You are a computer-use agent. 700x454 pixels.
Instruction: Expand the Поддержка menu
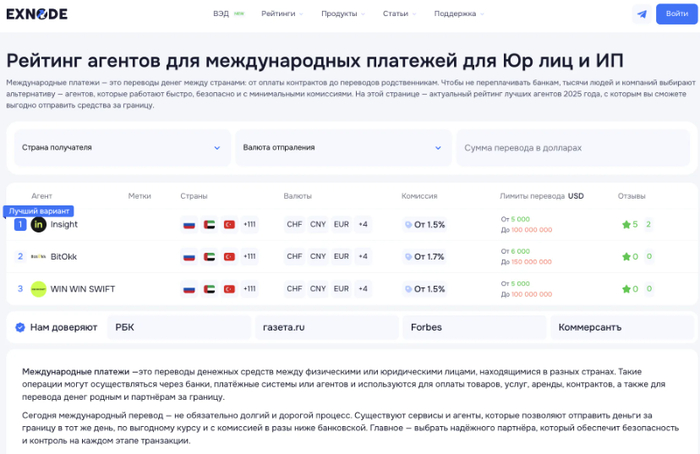(x=459, y=14)
